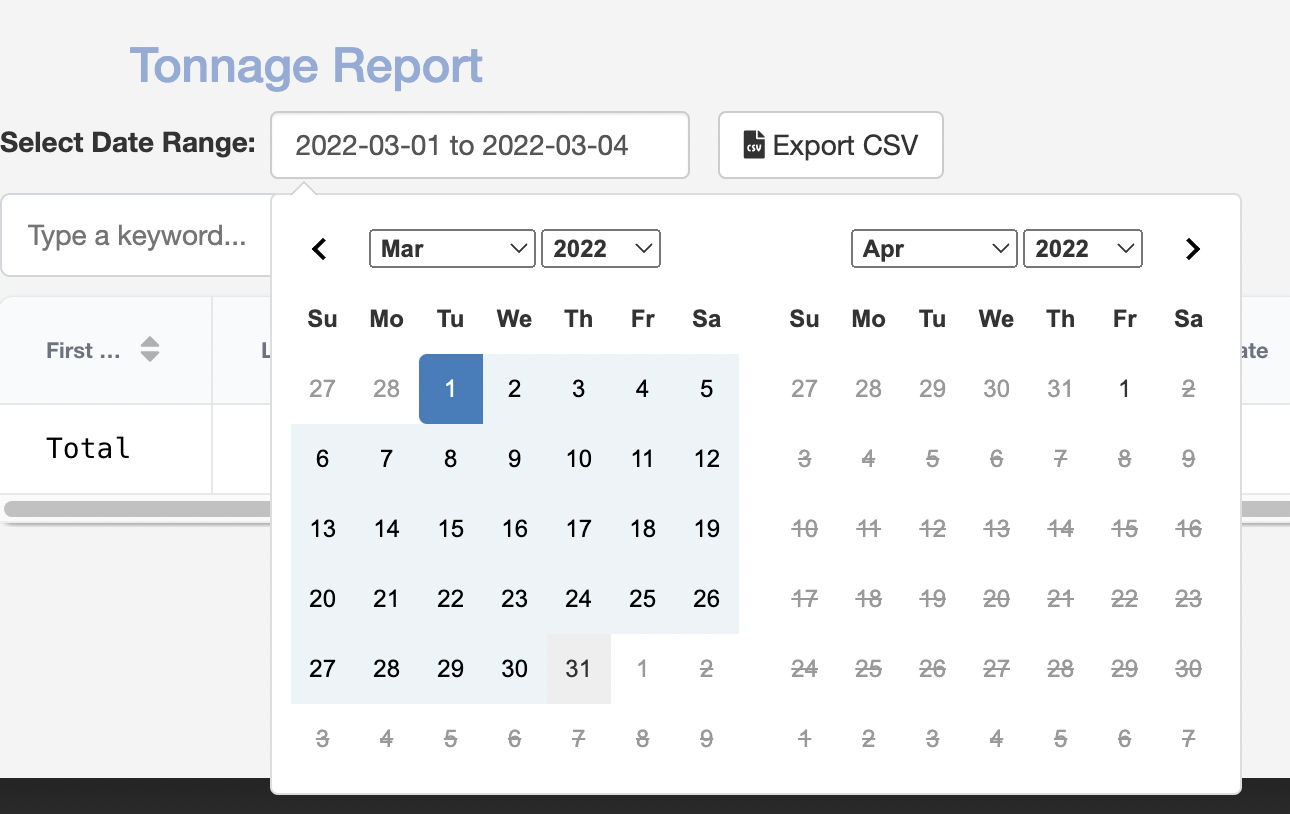Advance to next month with right arrow
The height and width of the screenshot is (814, 1290).
(1192, 249)
